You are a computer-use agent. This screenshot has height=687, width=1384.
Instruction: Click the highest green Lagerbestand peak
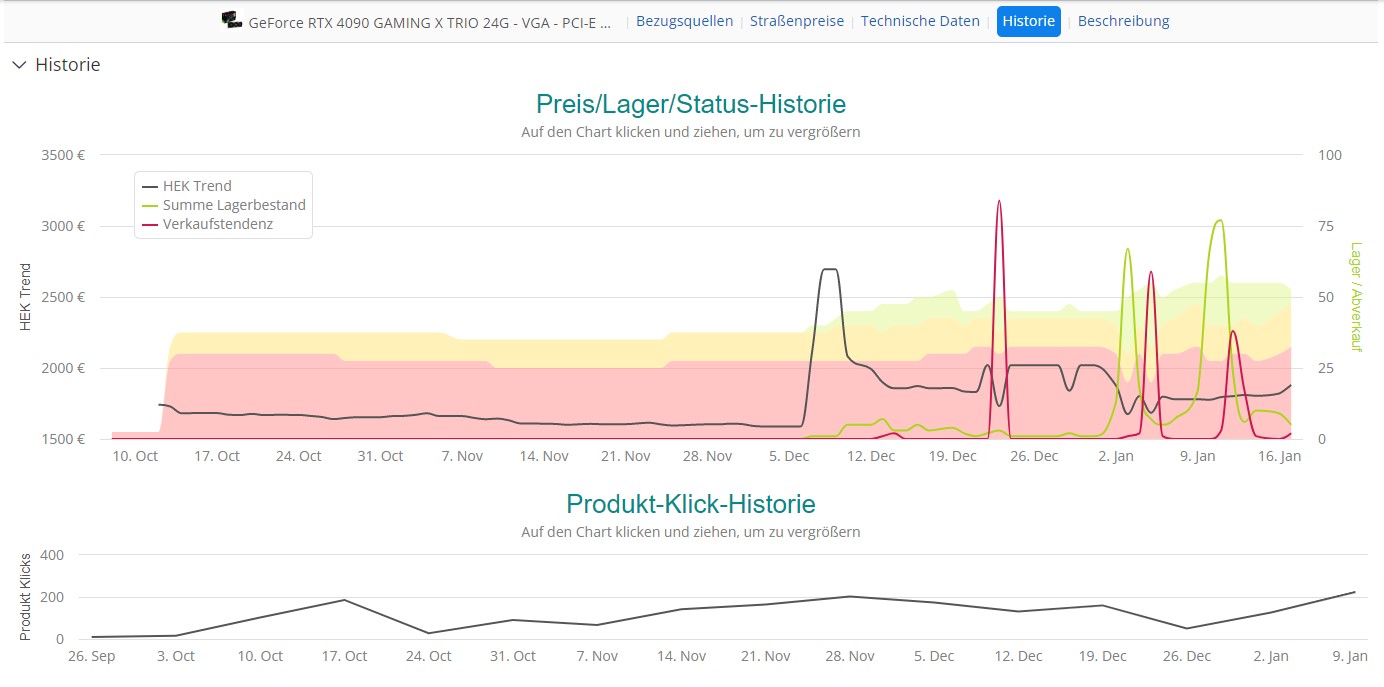tap(1218, 221)
